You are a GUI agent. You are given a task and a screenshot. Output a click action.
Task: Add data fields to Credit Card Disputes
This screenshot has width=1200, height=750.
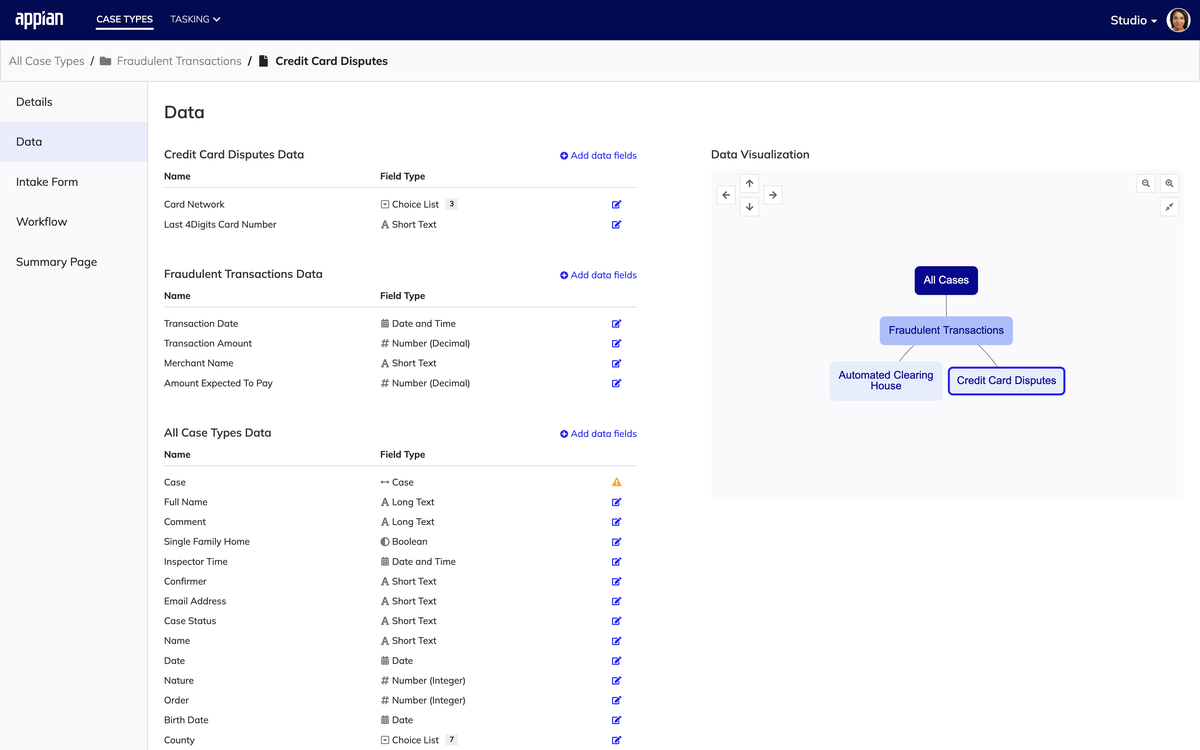(598, 156)
